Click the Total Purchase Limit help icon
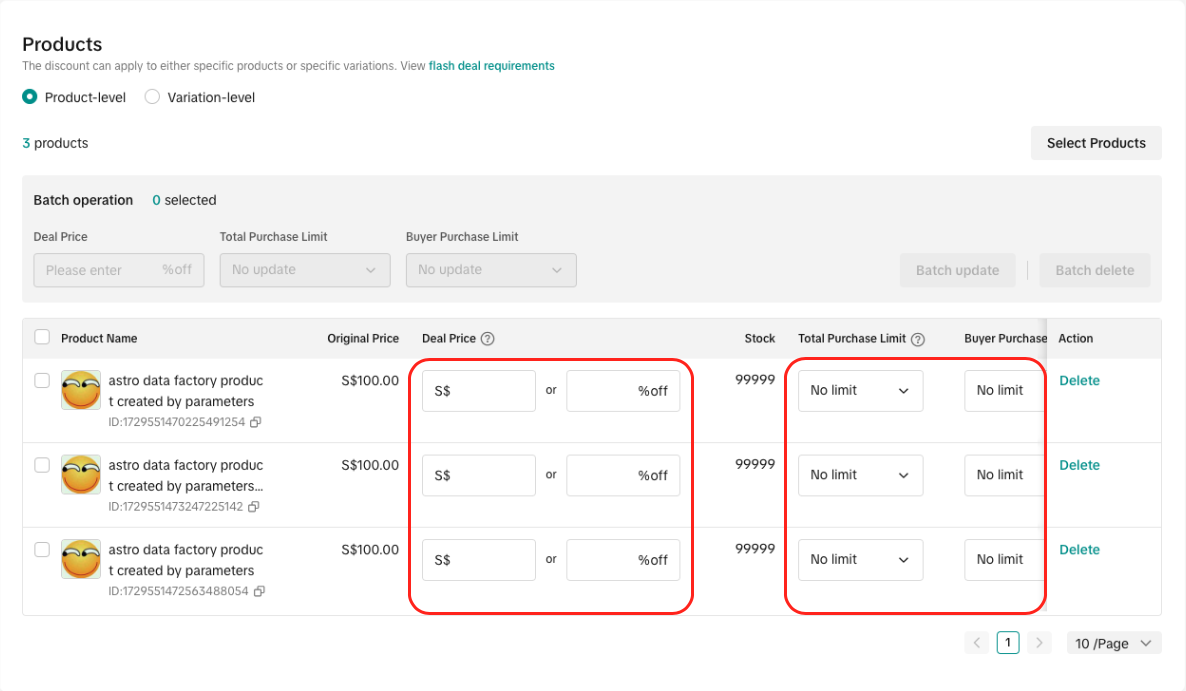 (x=918, y=339)
